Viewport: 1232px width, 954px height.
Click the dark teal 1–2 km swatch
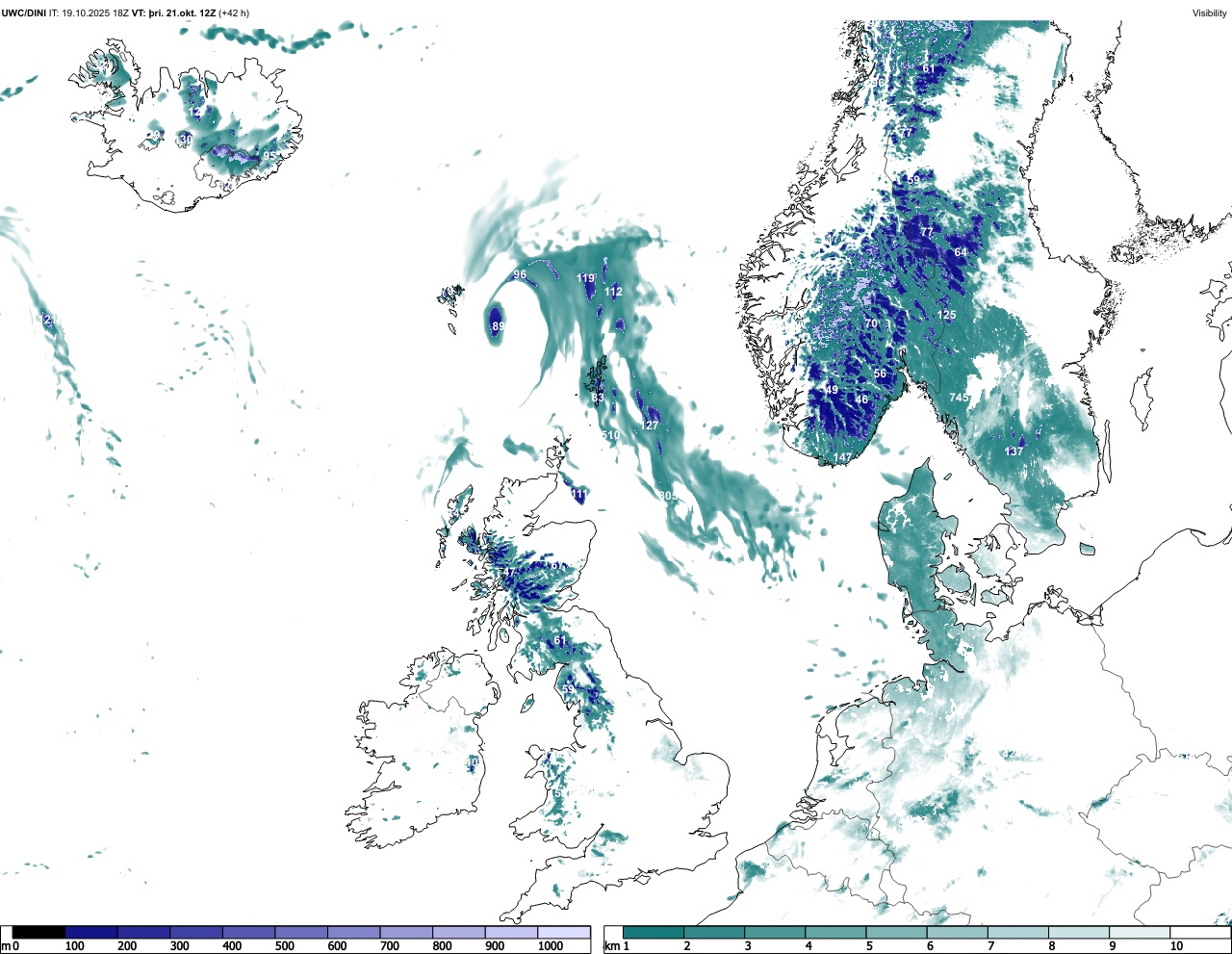coord(654,932)
